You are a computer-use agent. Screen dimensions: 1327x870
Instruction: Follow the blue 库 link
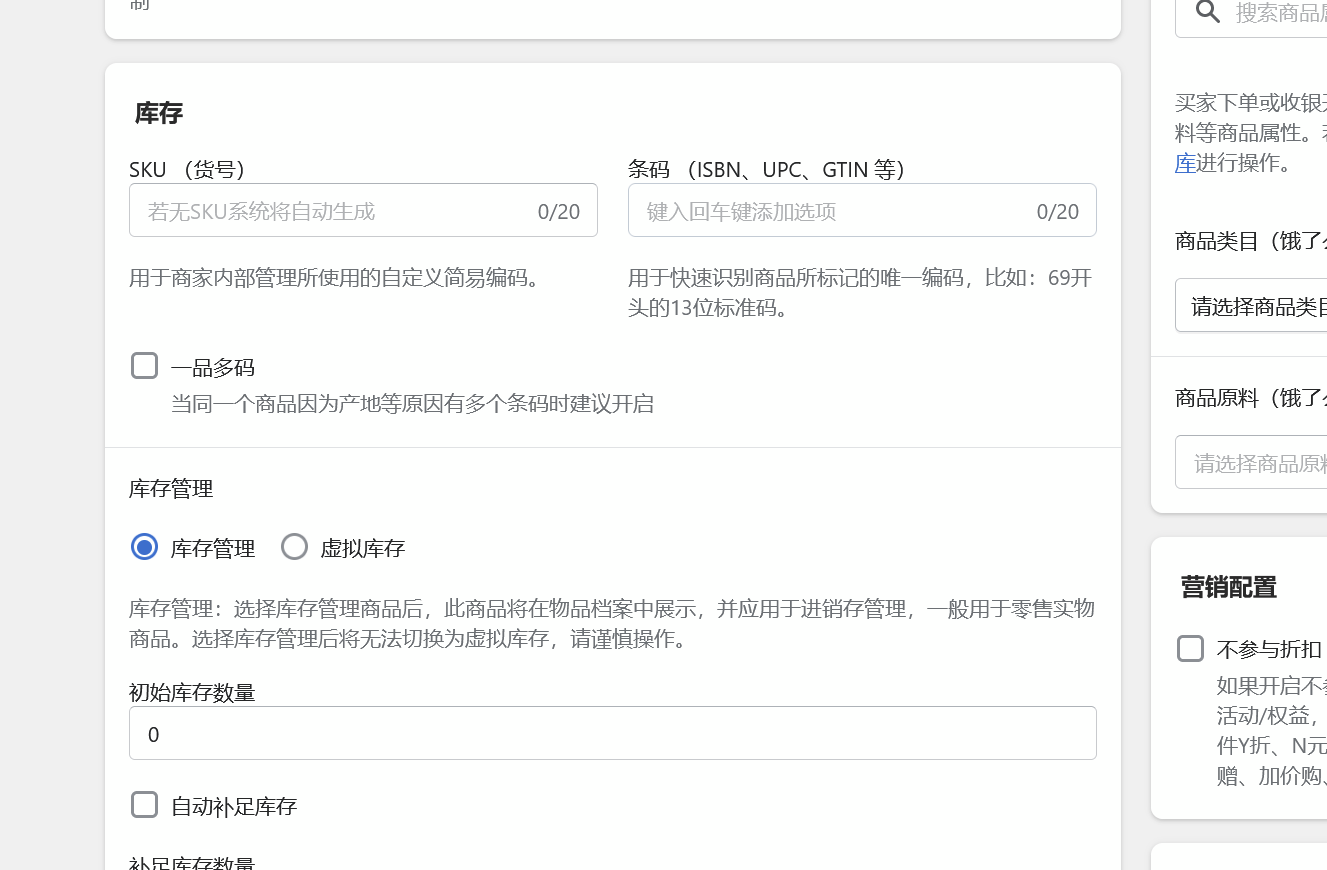(x=1185, y=163)
